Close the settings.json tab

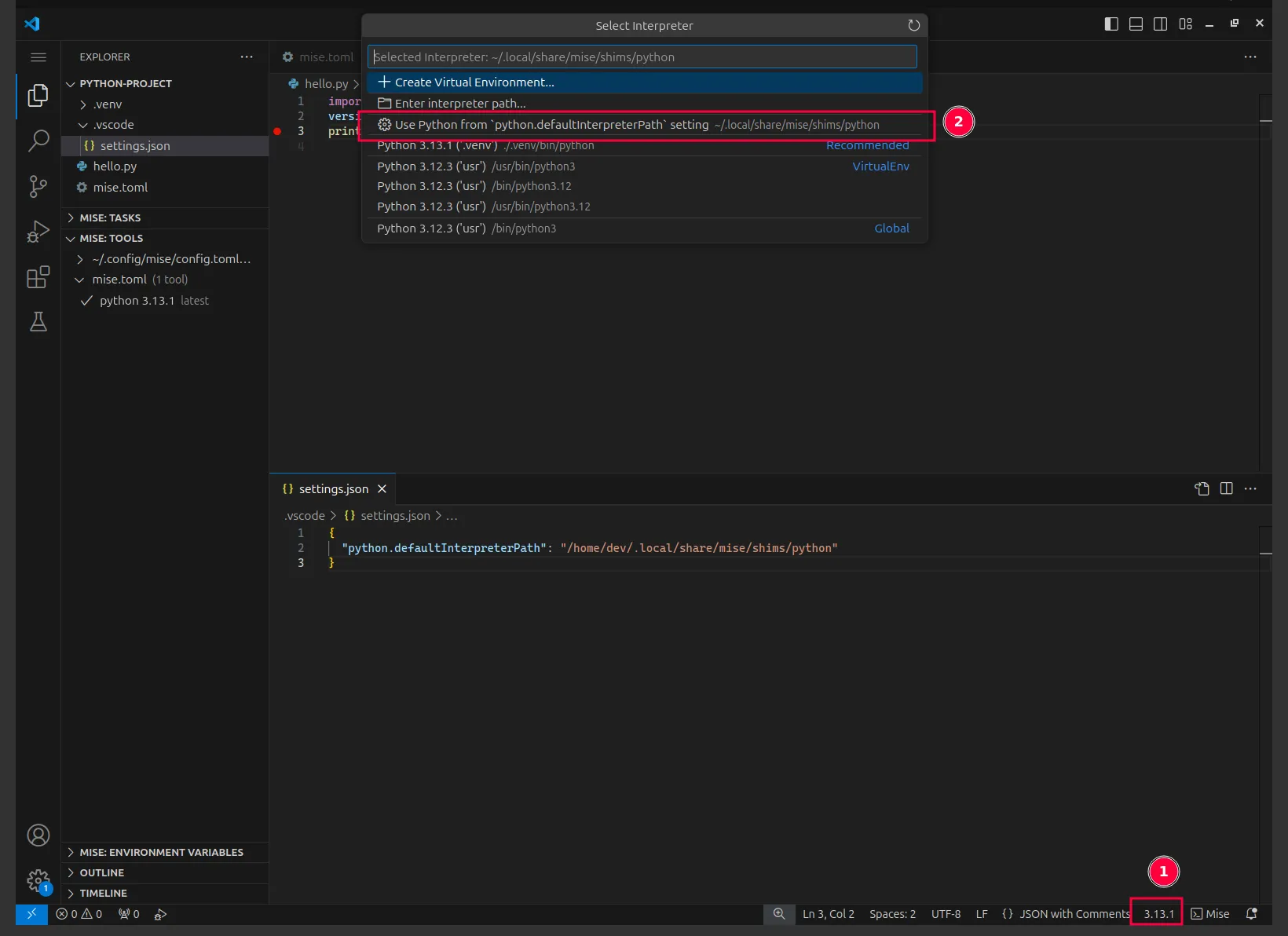tap(382, 488)
